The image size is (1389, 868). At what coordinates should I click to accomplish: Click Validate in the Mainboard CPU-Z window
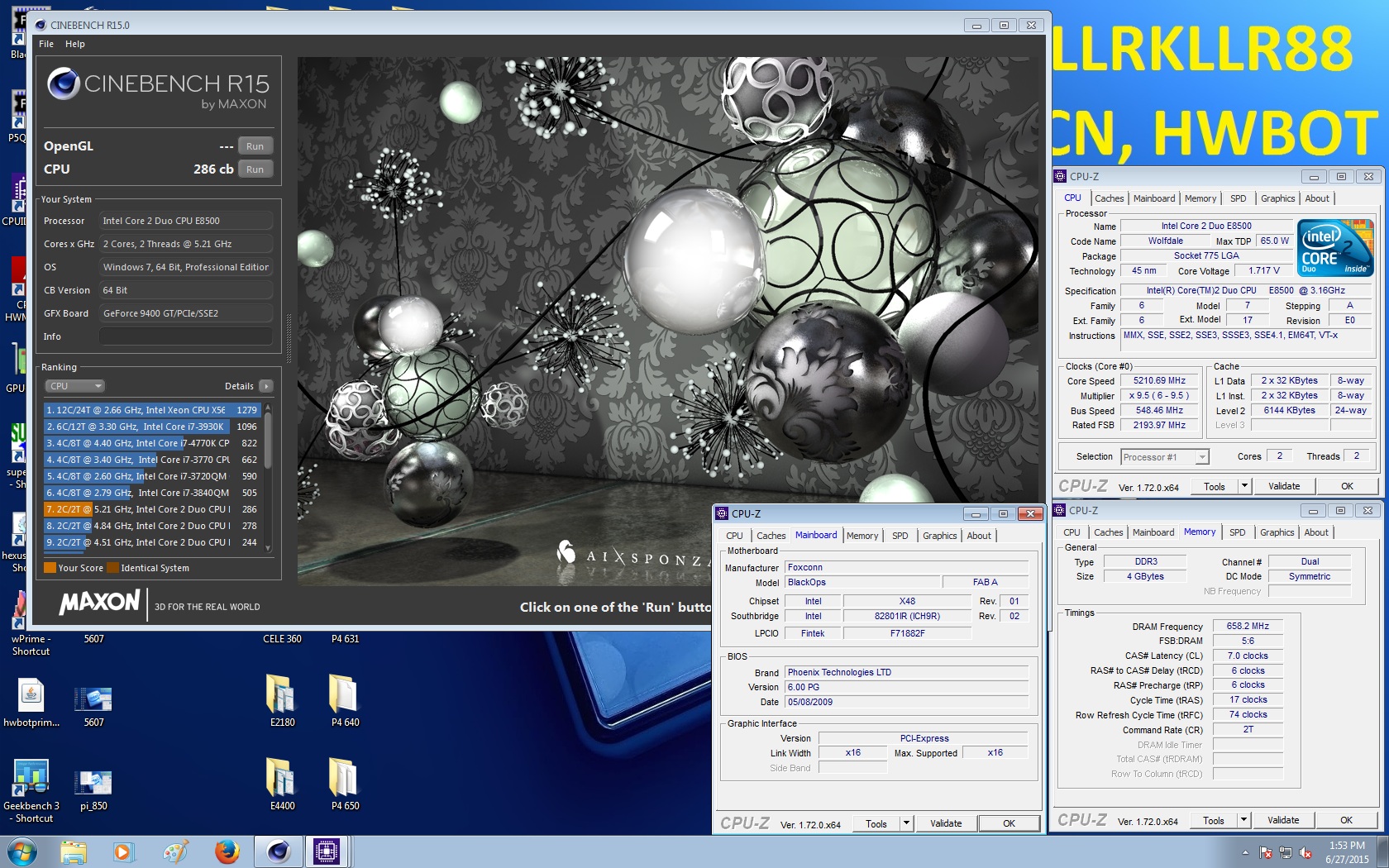pos(946,823)
